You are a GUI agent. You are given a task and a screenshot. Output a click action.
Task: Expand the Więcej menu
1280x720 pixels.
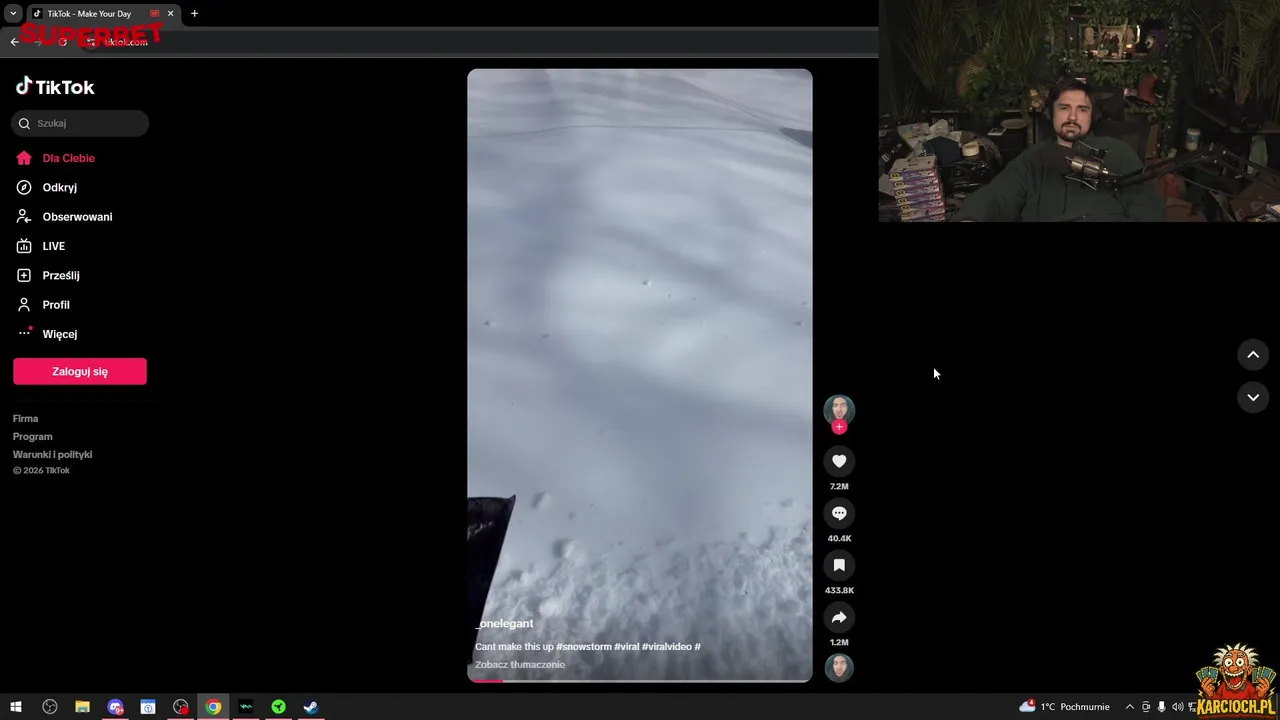[59, 334]
